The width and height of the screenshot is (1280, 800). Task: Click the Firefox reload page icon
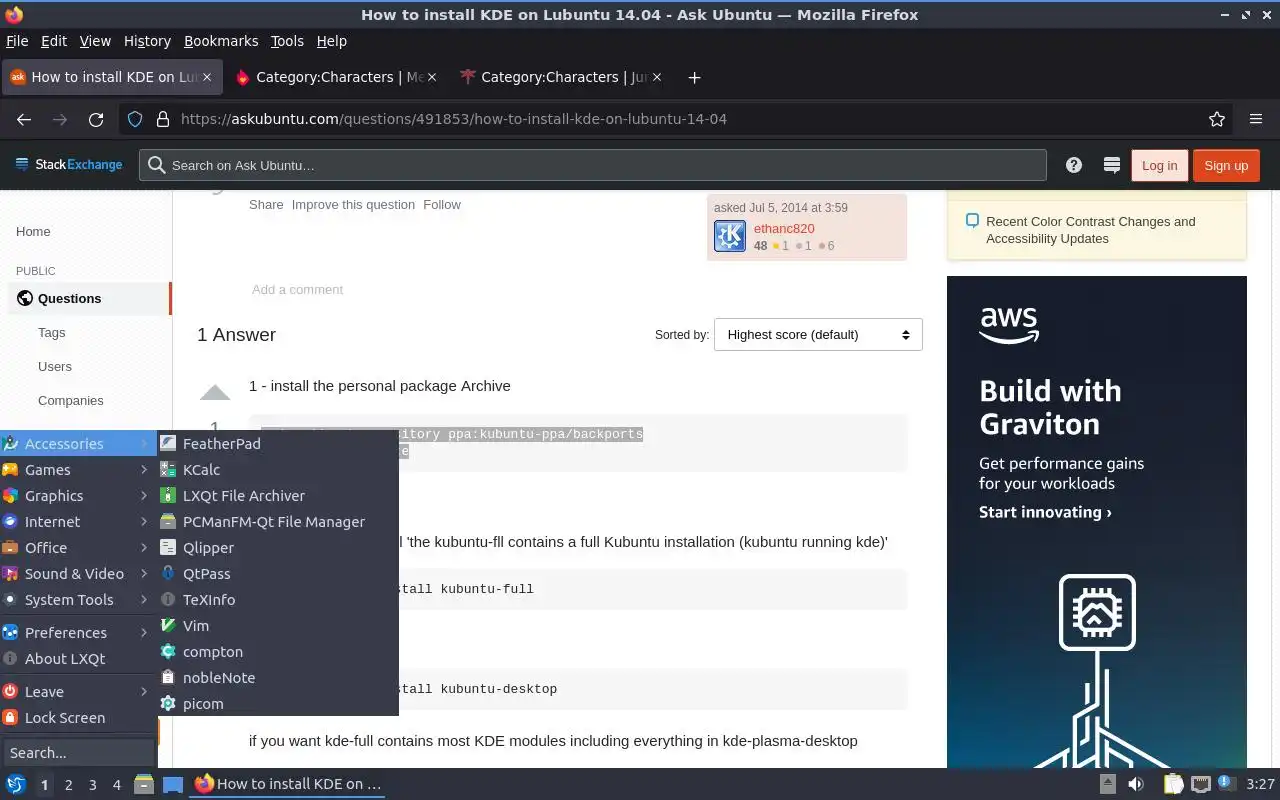coord(96,119)
